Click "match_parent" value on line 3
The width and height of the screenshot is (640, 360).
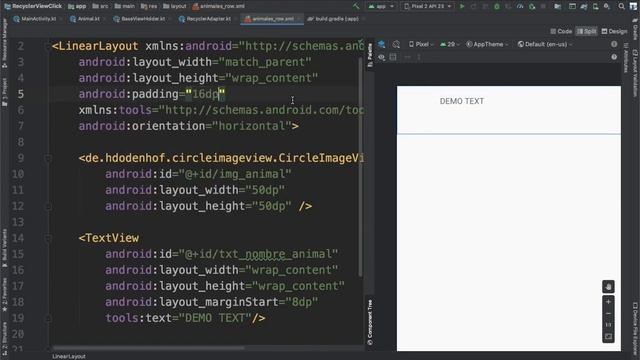click(x=265, y=62)
